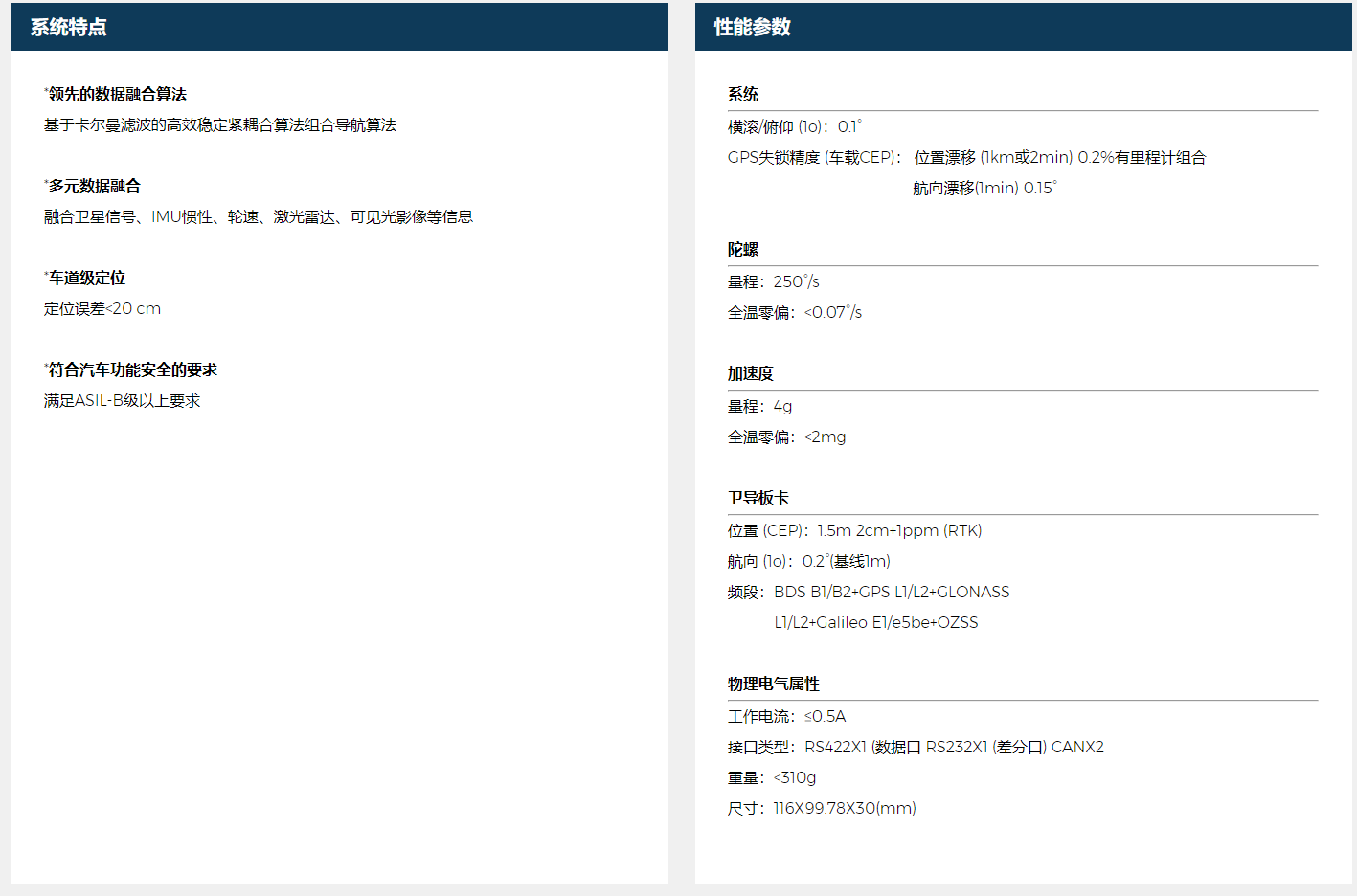Click the 系统特点 panel header
The image size is (1357, 896).
[x=340, y=27]
